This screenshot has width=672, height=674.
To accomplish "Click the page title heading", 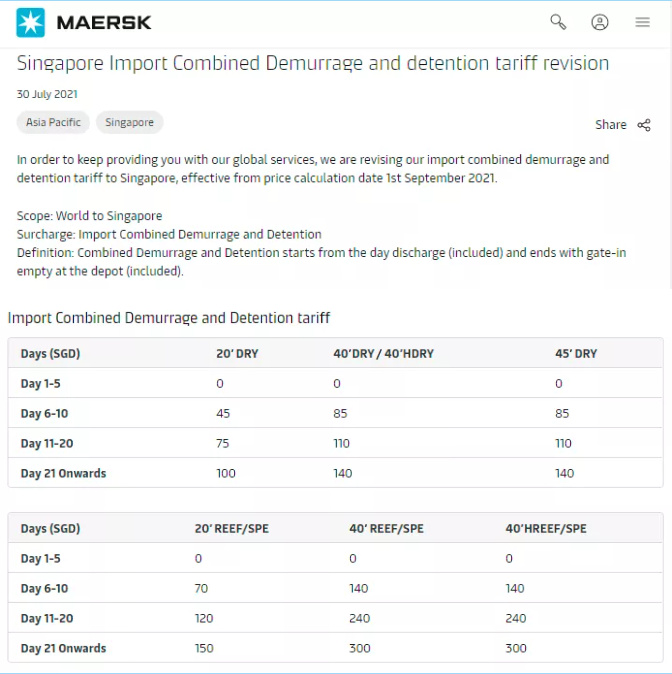I will (x=313, y=63).
